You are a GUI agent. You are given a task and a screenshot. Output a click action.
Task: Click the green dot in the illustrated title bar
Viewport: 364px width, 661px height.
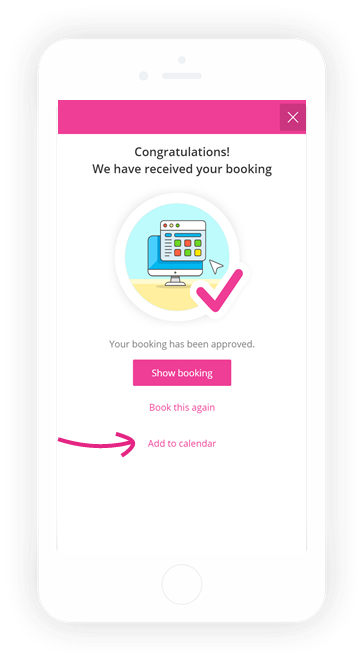coord(178,226)
